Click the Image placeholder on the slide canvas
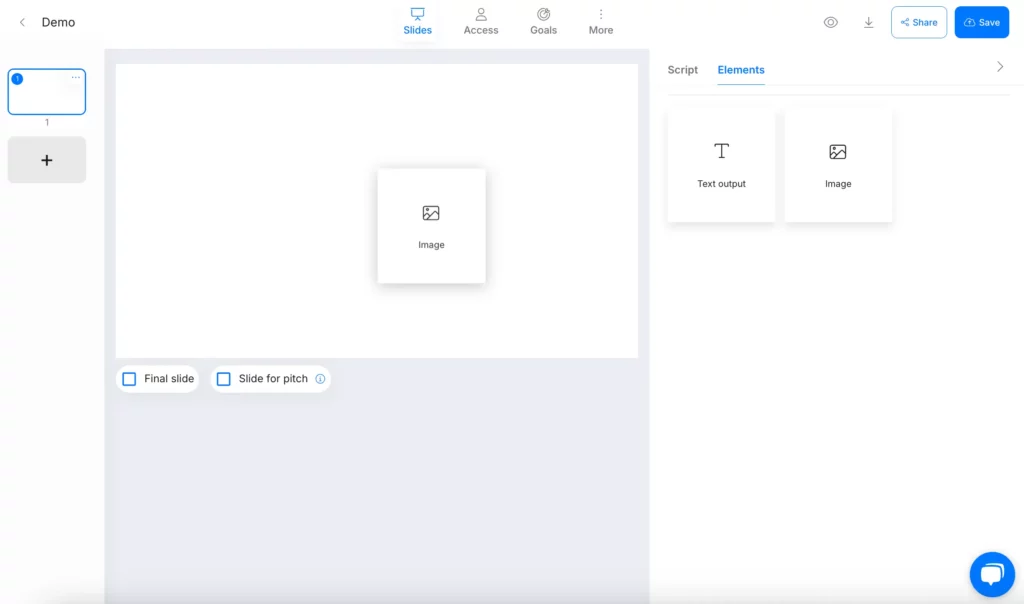This screenshot has height=604, width=1024. (431, 226)
